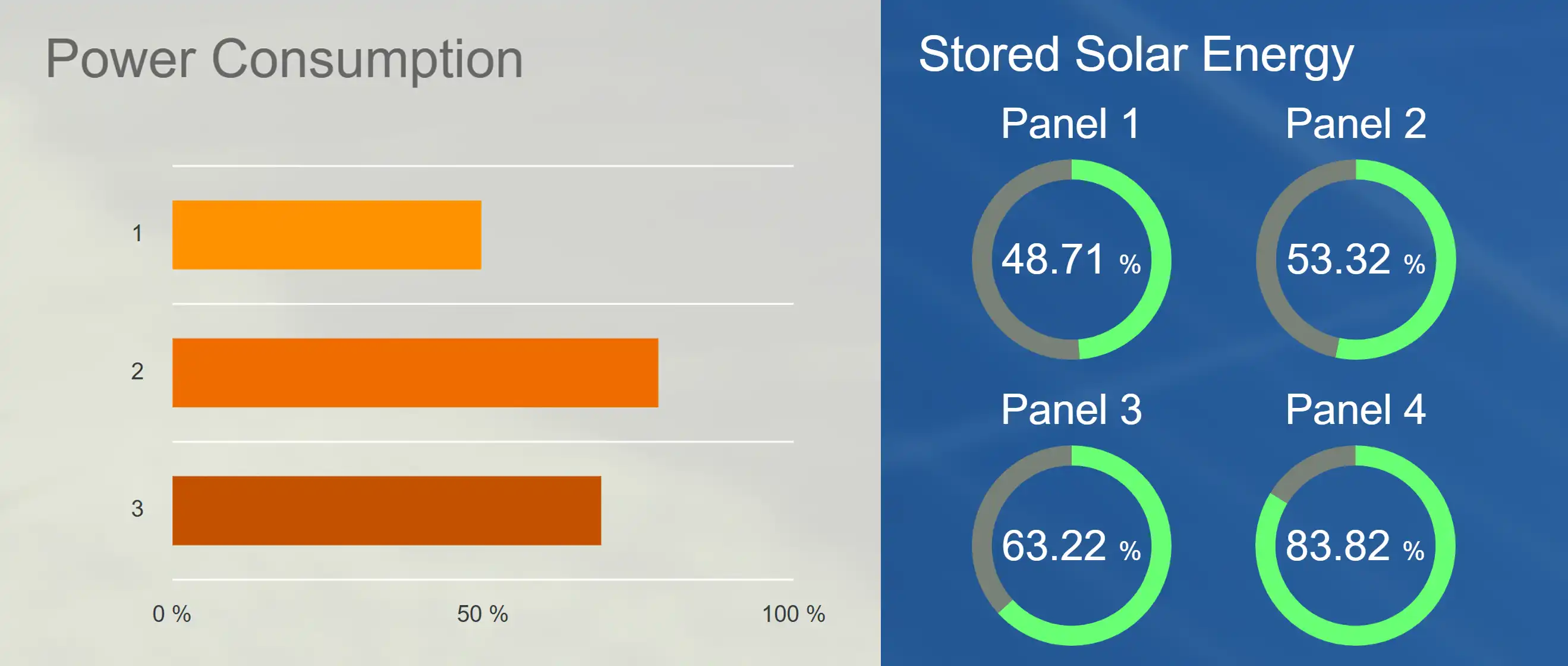Screen dimensions: 1568x666
Task: Click the % sign beside 48.71
Action: (x=1130, y=264)
